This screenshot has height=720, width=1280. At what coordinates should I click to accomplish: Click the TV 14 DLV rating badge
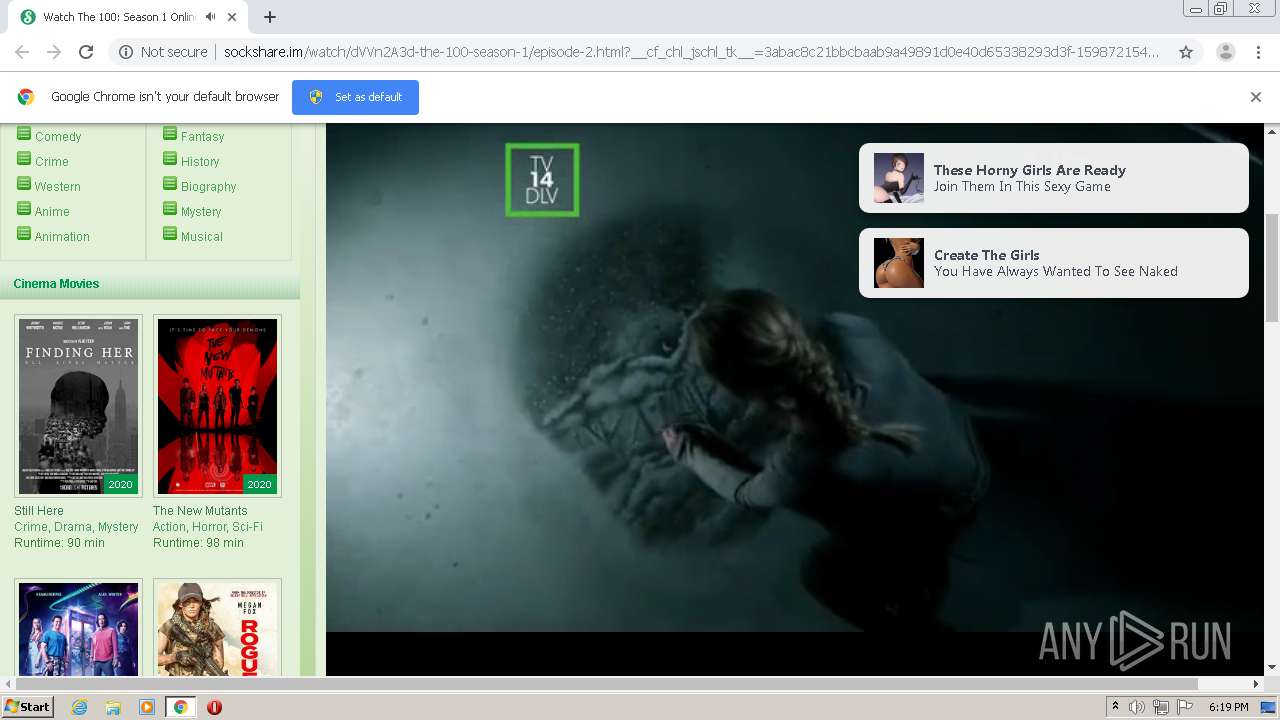point(542,180)
